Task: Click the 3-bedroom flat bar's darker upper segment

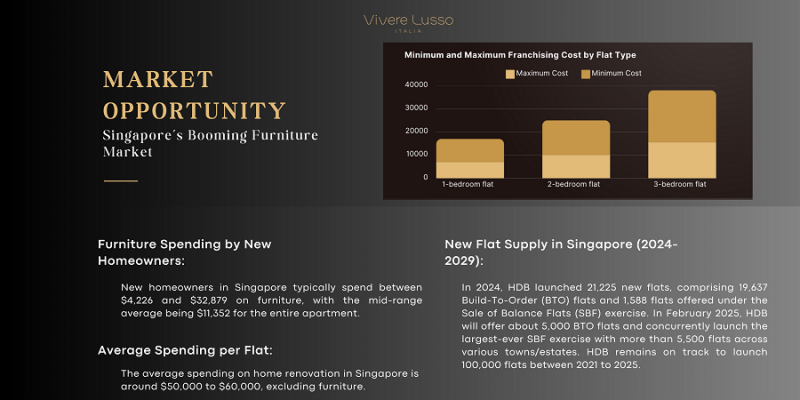Action: (682, 116)
